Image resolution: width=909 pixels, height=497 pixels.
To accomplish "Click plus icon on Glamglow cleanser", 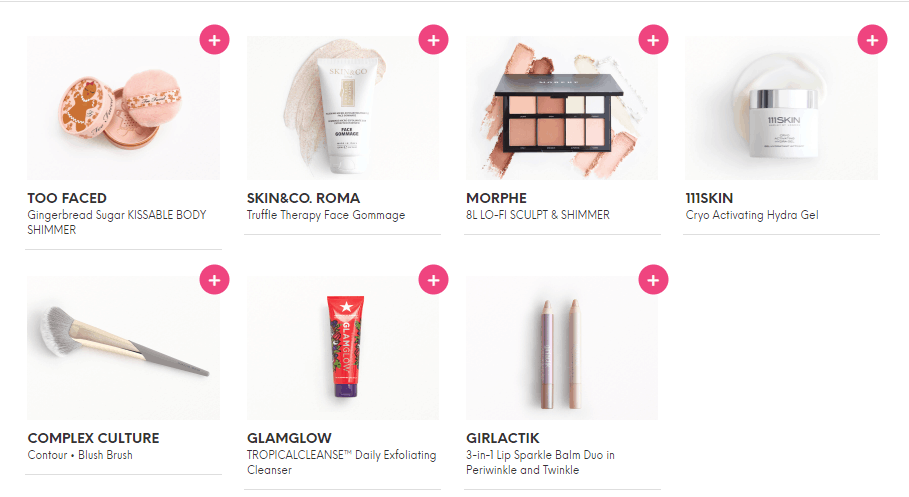I will click(434, 280).
